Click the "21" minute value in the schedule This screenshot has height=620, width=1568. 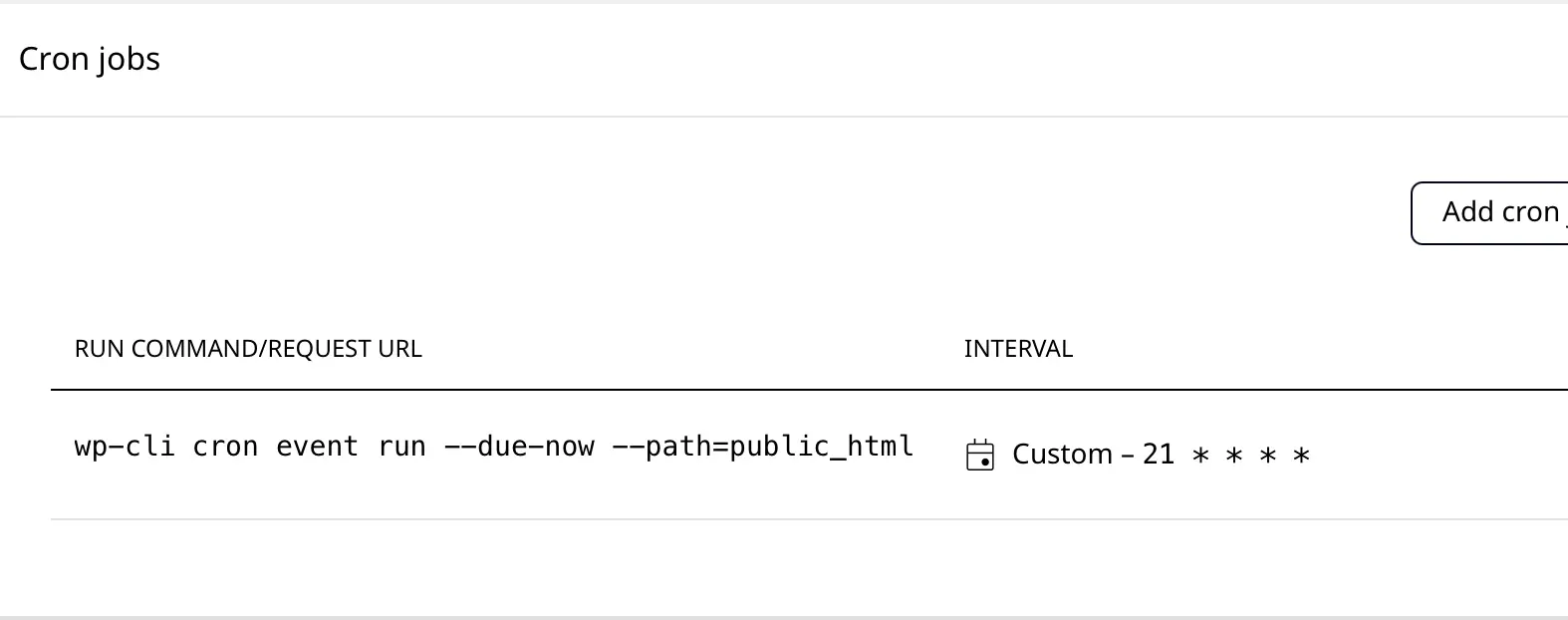coord(1159,455)
